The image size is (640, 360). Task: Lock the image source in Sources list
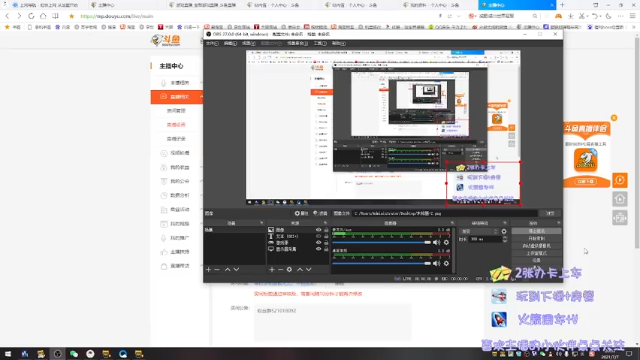(326, 230)
